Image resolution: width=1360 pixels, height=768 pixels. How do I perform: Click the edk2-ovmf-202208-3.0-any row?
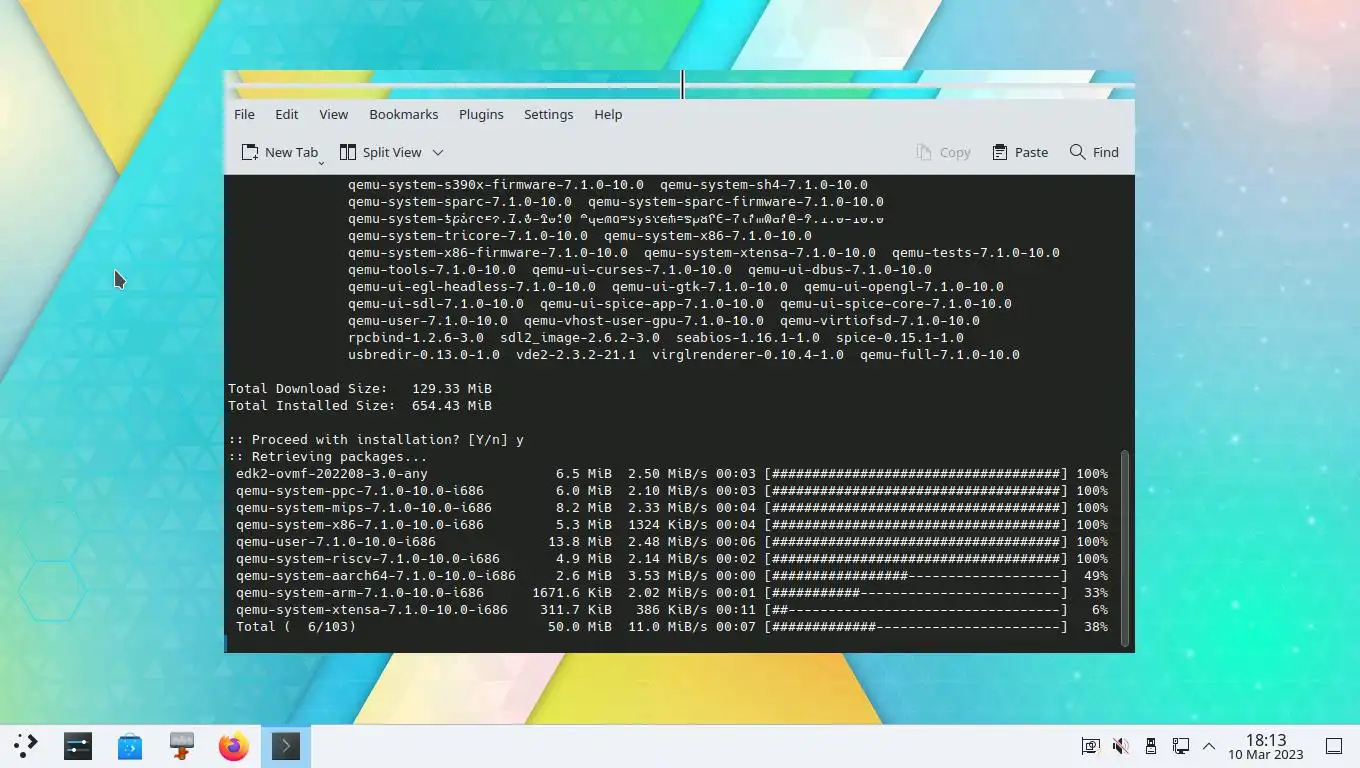tap(672, 473)
